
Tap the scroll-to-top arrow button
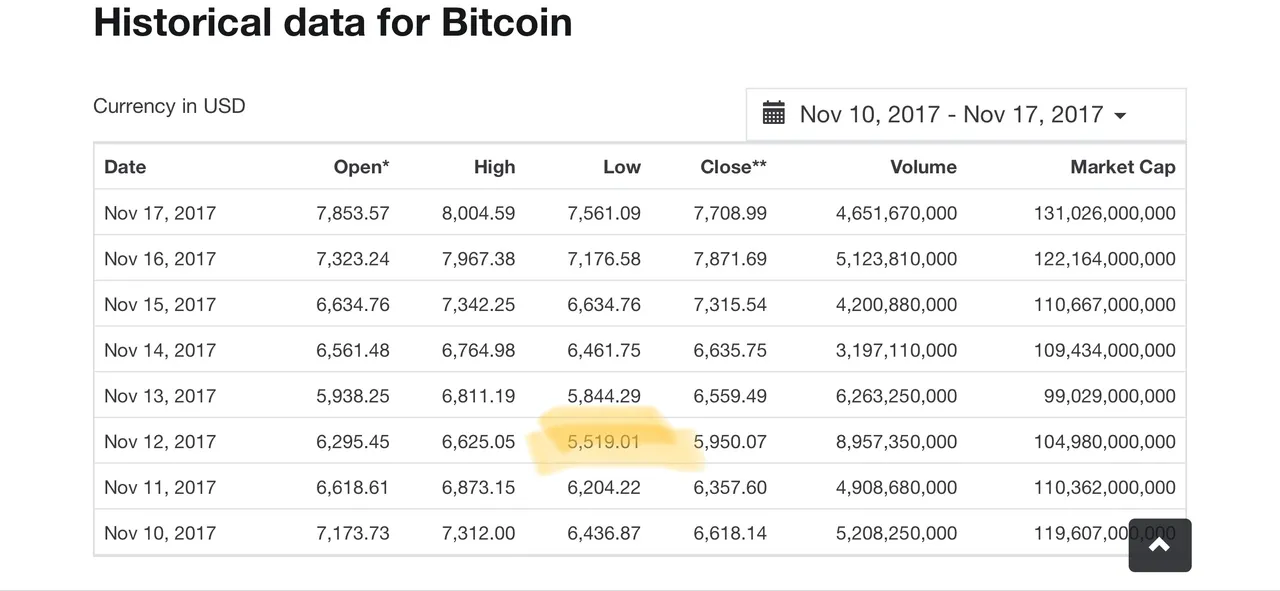(1160, 545)
